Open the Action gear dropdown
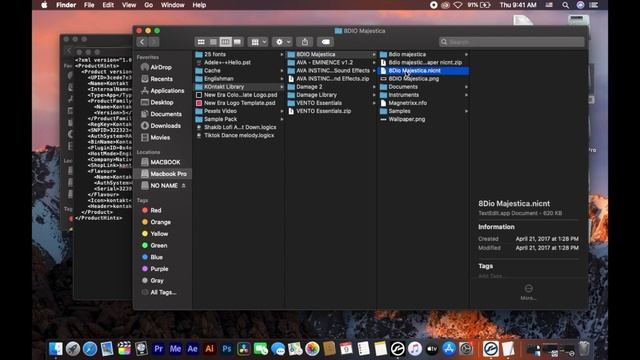Image resolution: width=640 pixels, height=360 pixels. pos(282,42)
